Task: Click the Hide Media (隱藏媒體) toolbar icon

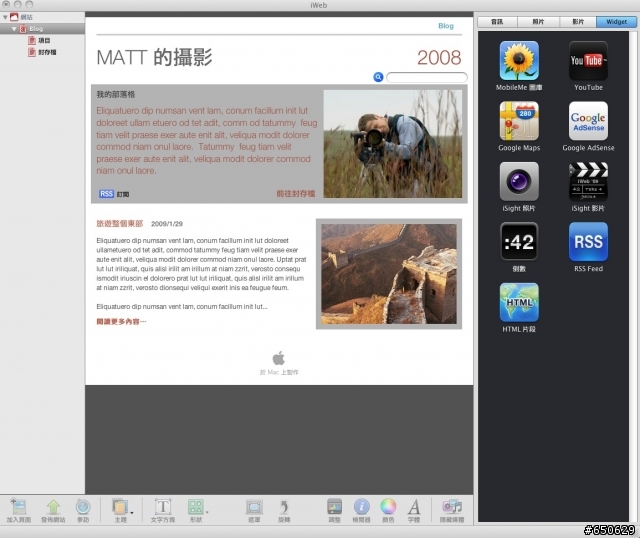Action: [x=452, y=507]
